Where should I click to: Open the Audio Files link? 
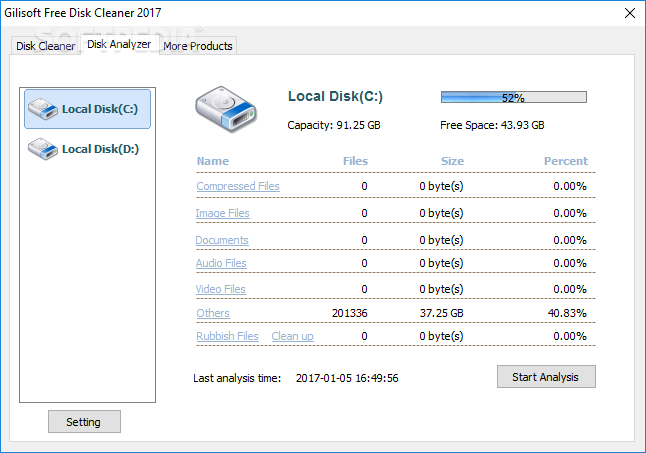[x=221, y=263]
